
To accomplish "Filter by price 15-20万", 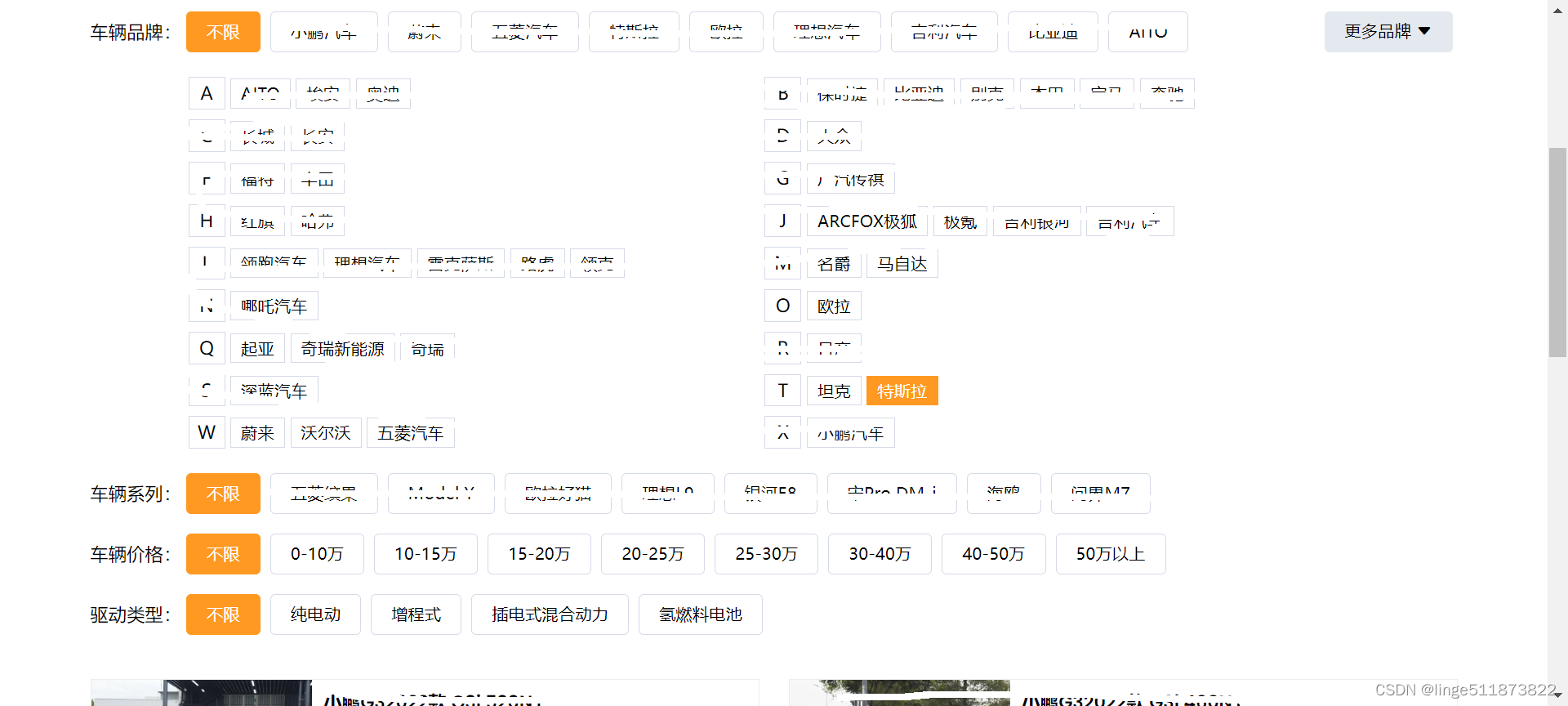I will pyautogui.click(x=539, y=554).
